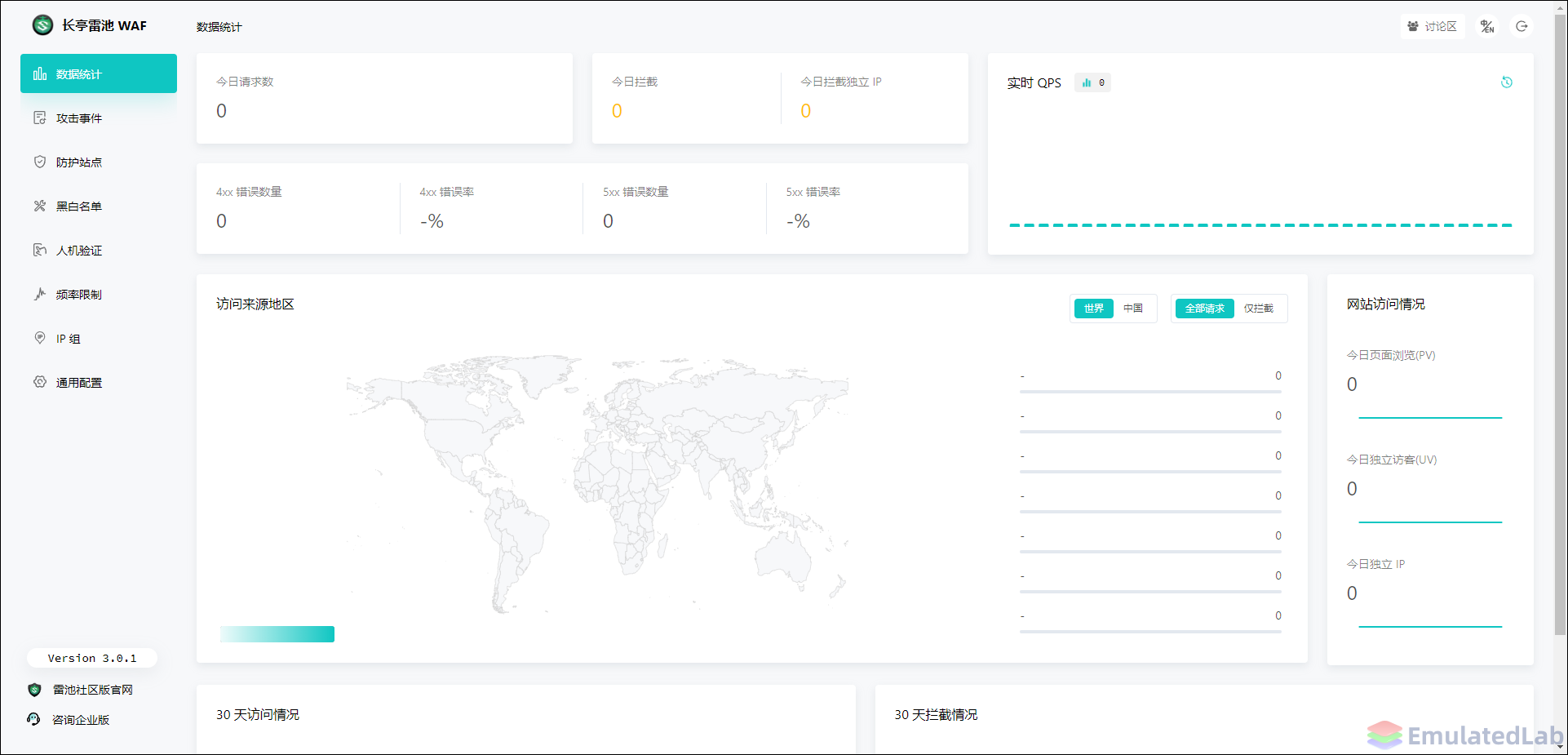1568x755 pixels.
Task: Click the 黑白名单 tools icon
Action: coord(40,206)
